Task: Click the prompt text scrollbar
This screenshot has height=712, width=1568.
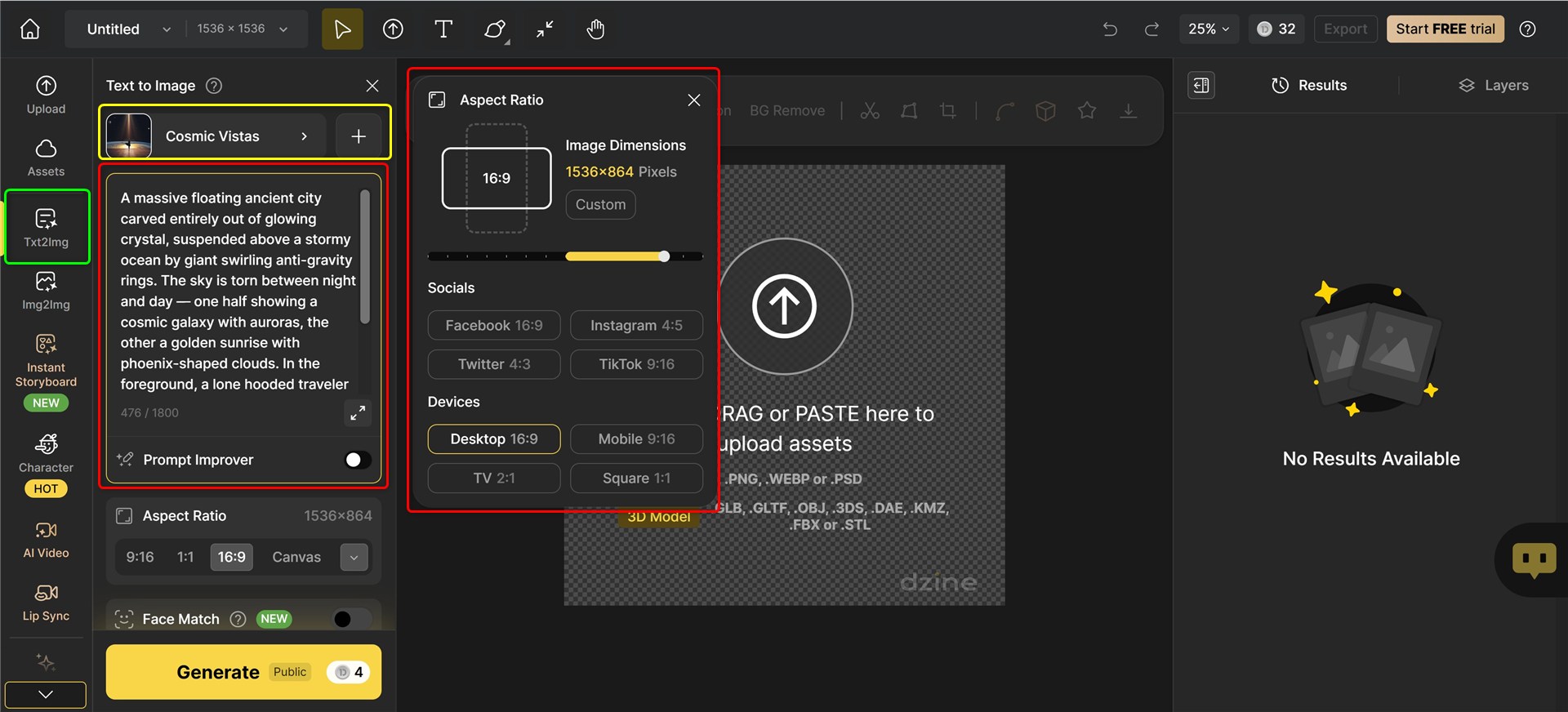Action: (x=365, y=257)
